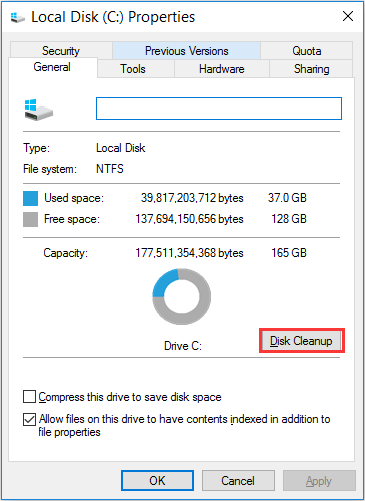Image resolution: width=365 pixels, height=501 pixels.
Task: Toggle Compress this drive to save disk space
Action: 29,397
